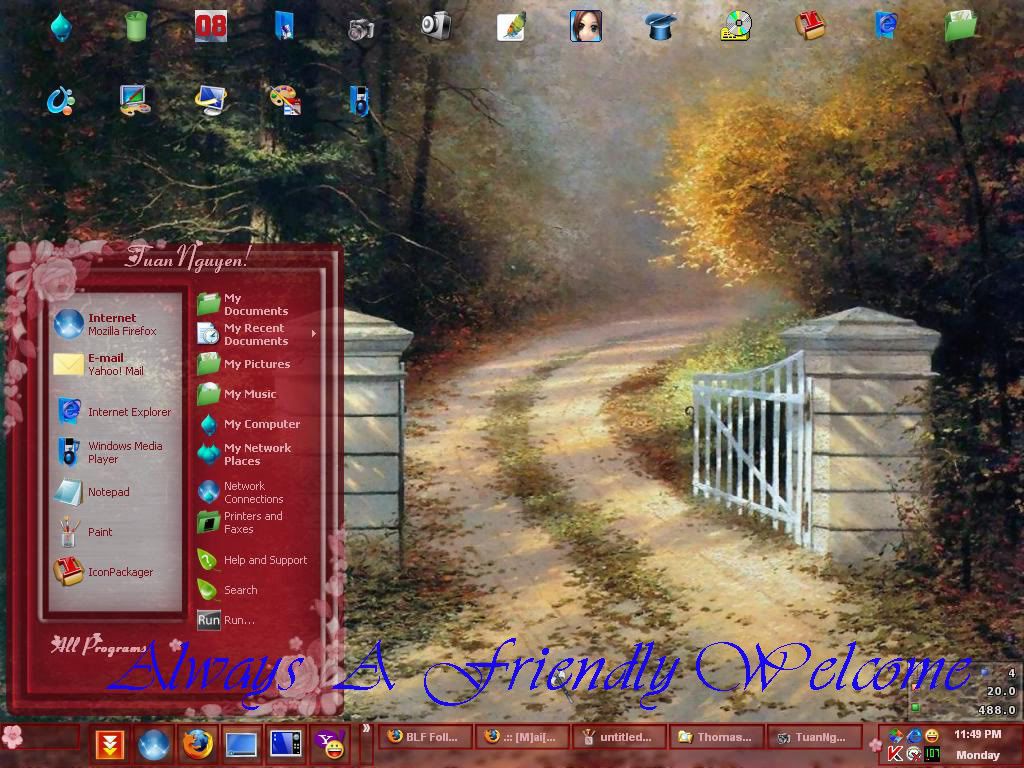Open the IconPackager stamp desktop icon

(810, 26)
